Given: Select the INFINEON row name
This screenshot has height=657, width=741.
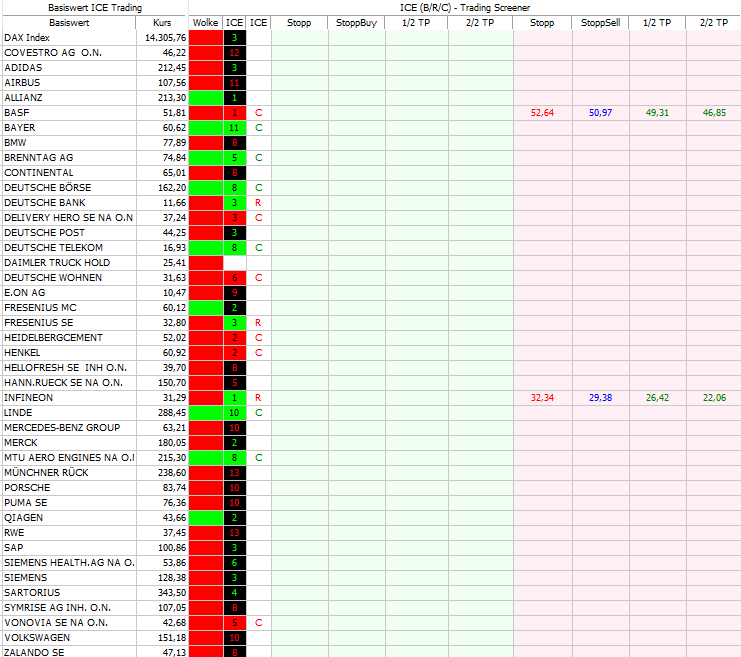Looking at the screenshot, I should click(28, 398).
